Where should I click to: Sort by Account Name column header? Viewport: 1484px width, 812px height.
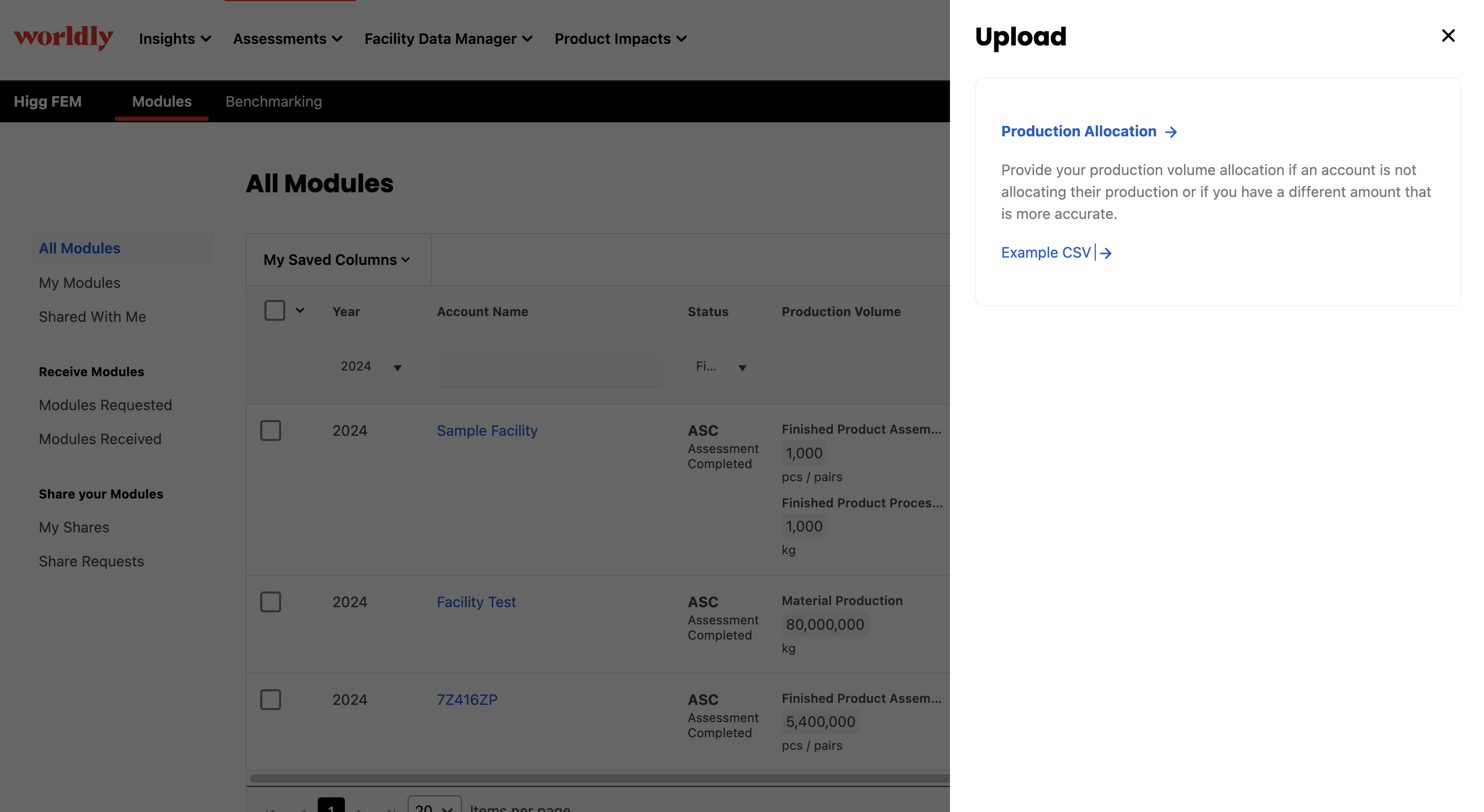[x=482, y=311]
